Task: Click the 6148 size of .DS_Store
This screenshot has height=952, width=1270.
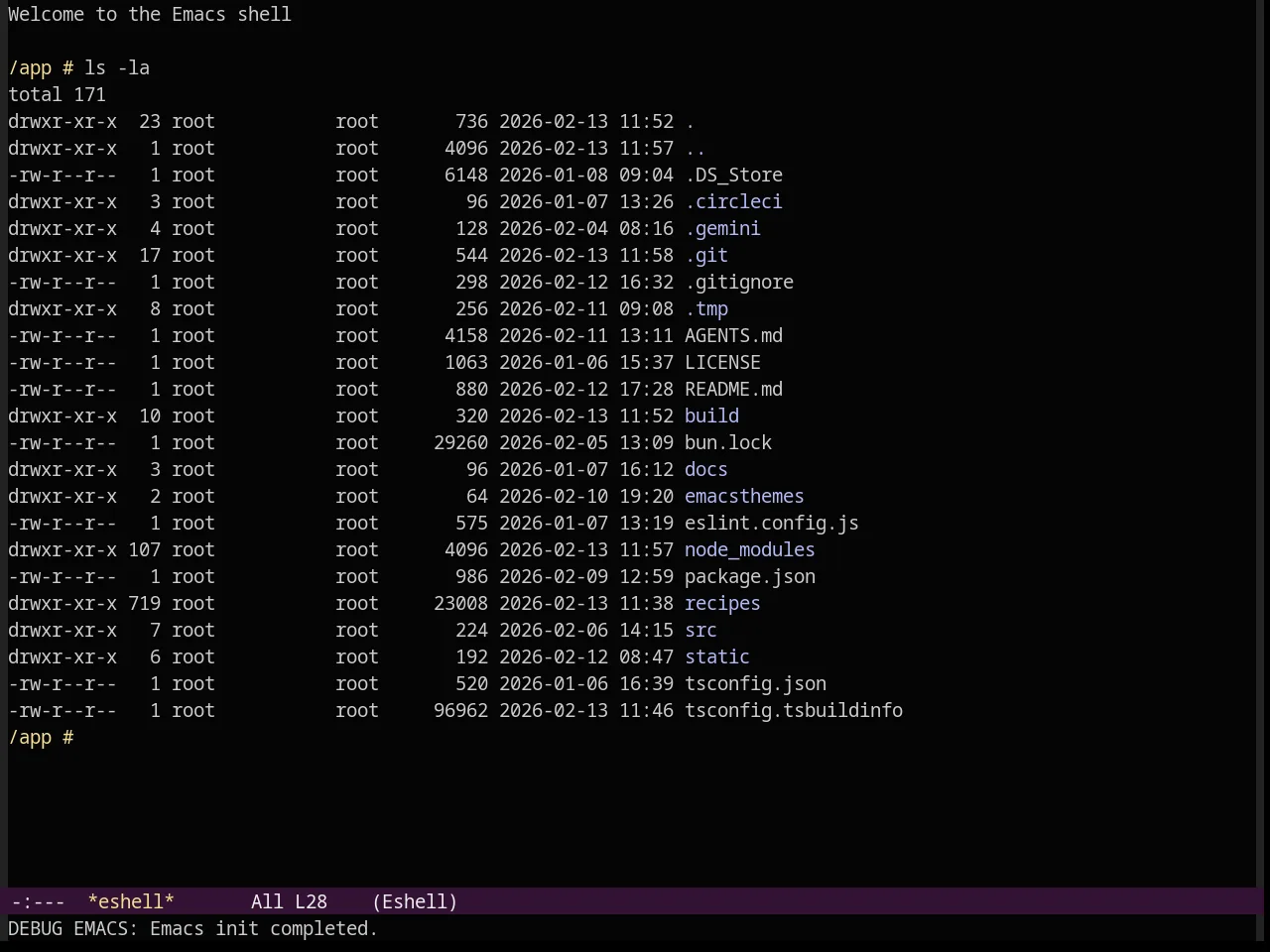Action: tap(466, 176)
